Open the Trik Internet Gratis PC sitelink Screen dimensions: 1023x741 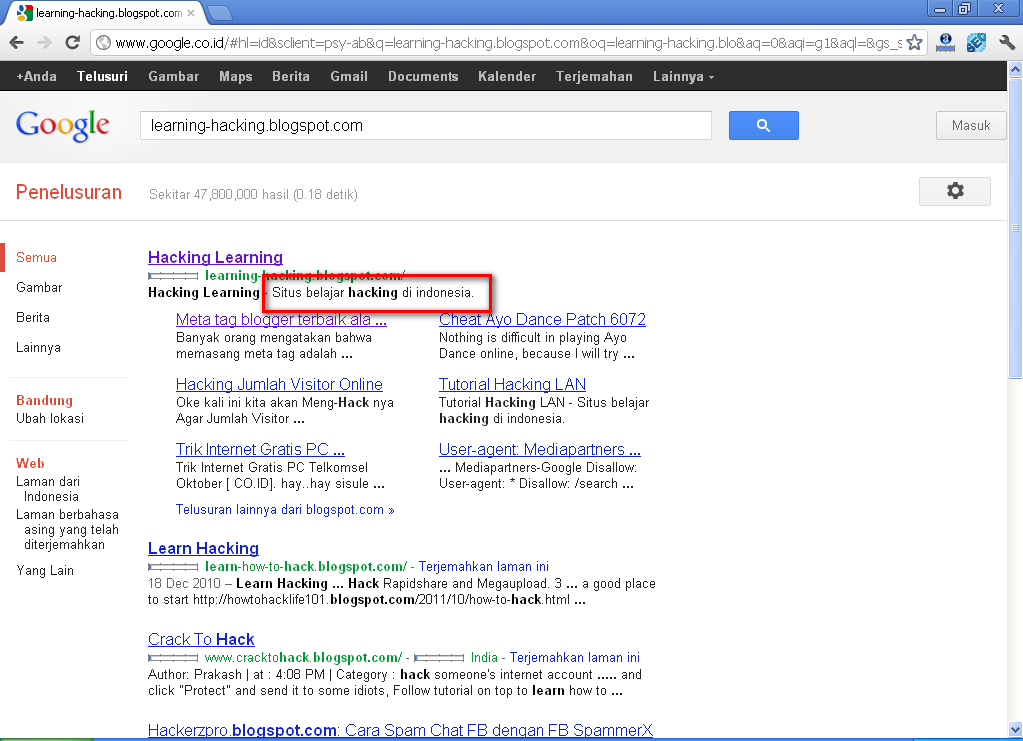coord(260,449)
